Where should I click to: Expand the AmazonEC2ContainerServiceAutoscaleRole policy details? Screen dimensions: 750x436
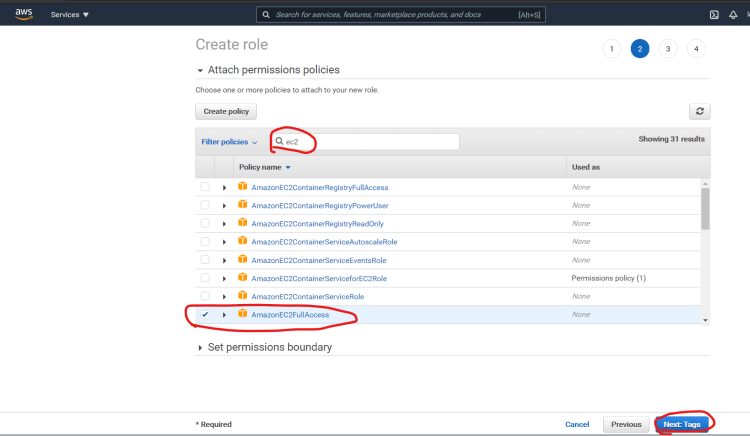224,242
